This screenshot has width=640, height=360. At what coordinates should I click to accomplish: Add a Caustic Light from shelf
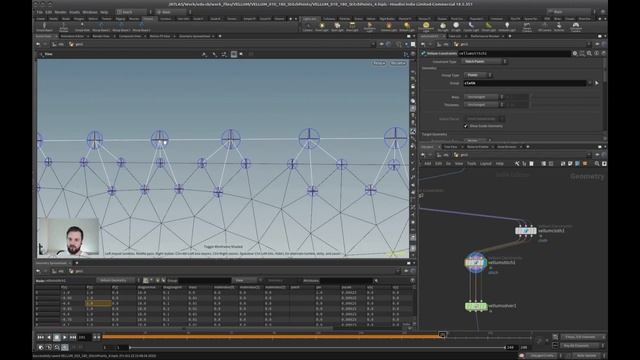click(x=471, y=27)
